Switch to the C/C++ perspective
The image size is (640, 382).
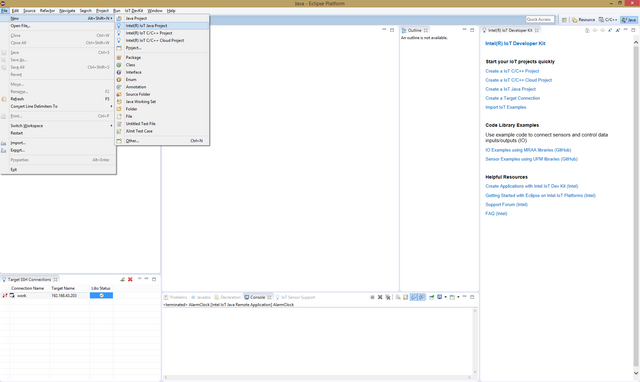[608, 20]
